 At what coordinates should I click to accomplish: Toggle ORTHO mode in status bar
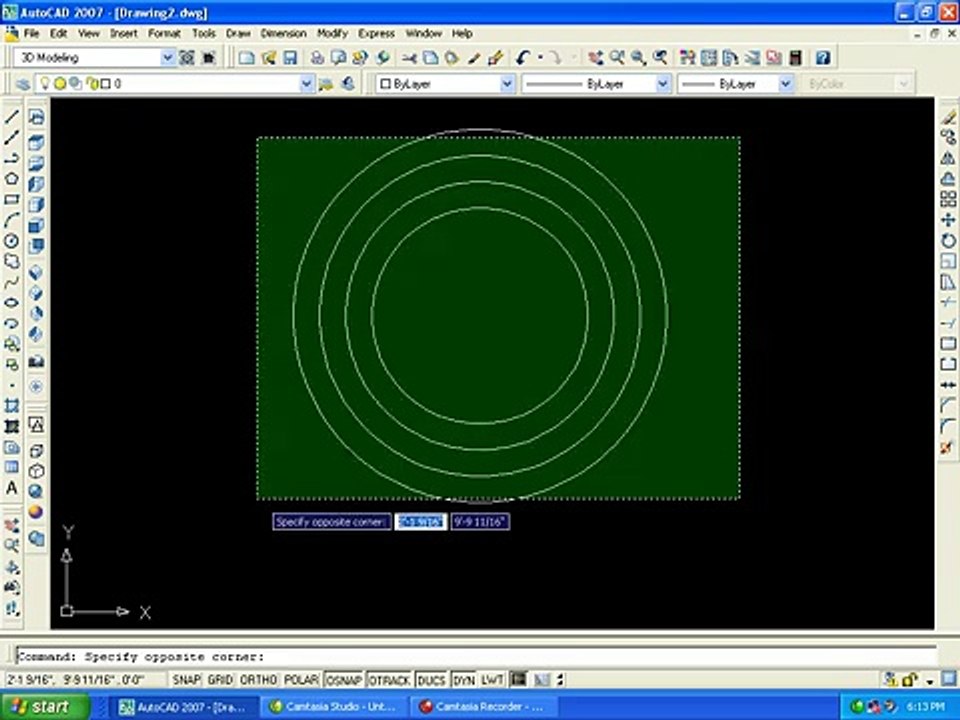point(258,680)
